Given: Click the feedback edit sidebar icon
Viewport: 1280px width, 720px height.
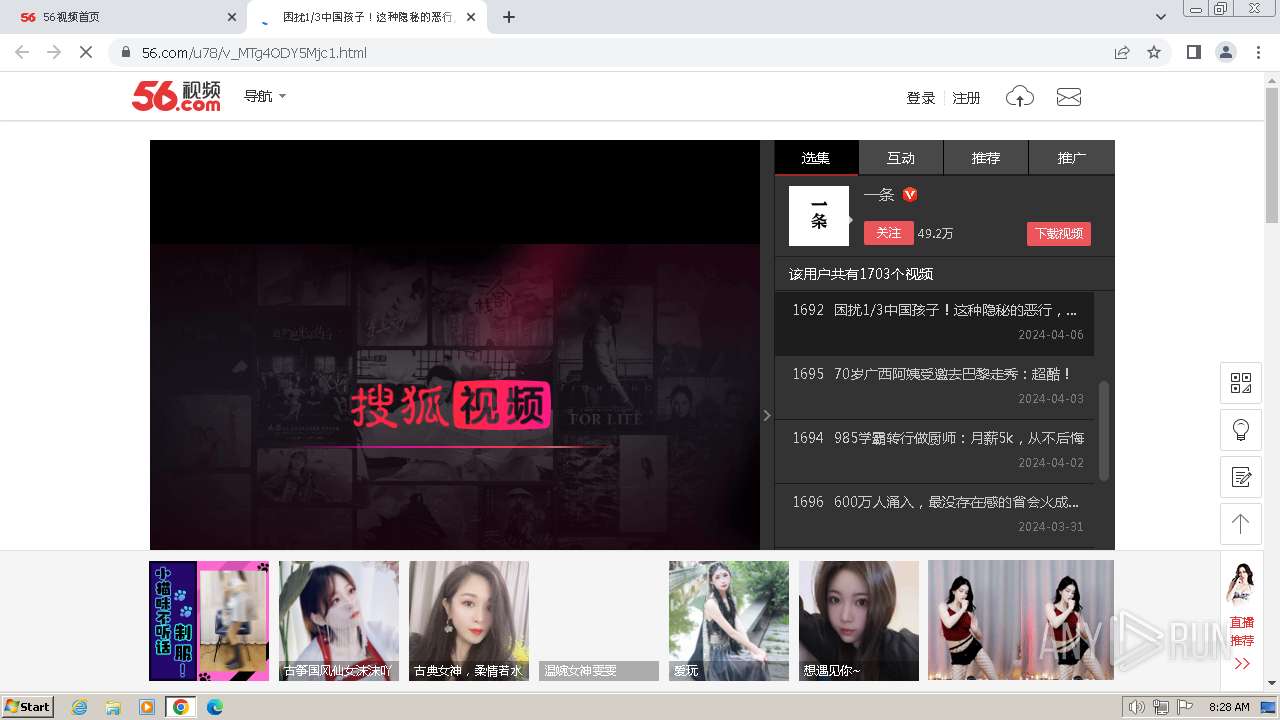Looking at the screenshot, I should pos(1241,477).
